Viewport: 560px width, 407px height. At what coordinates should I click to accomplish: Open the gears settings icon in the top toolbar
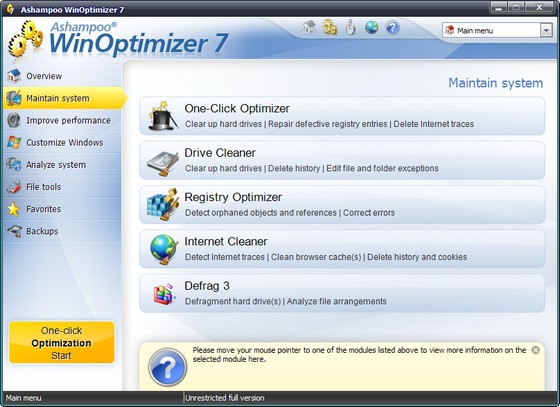(x=329, y=27)
